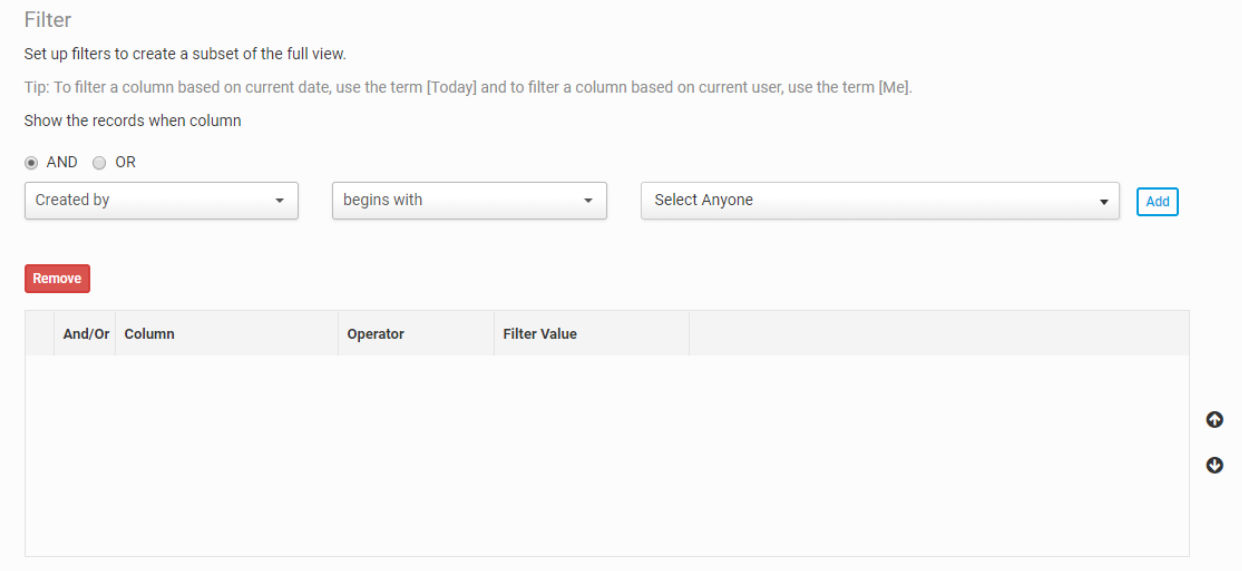This screenshot has height=571, width=1242.
Task: Select the AND radio button
Action: [31, 162]
